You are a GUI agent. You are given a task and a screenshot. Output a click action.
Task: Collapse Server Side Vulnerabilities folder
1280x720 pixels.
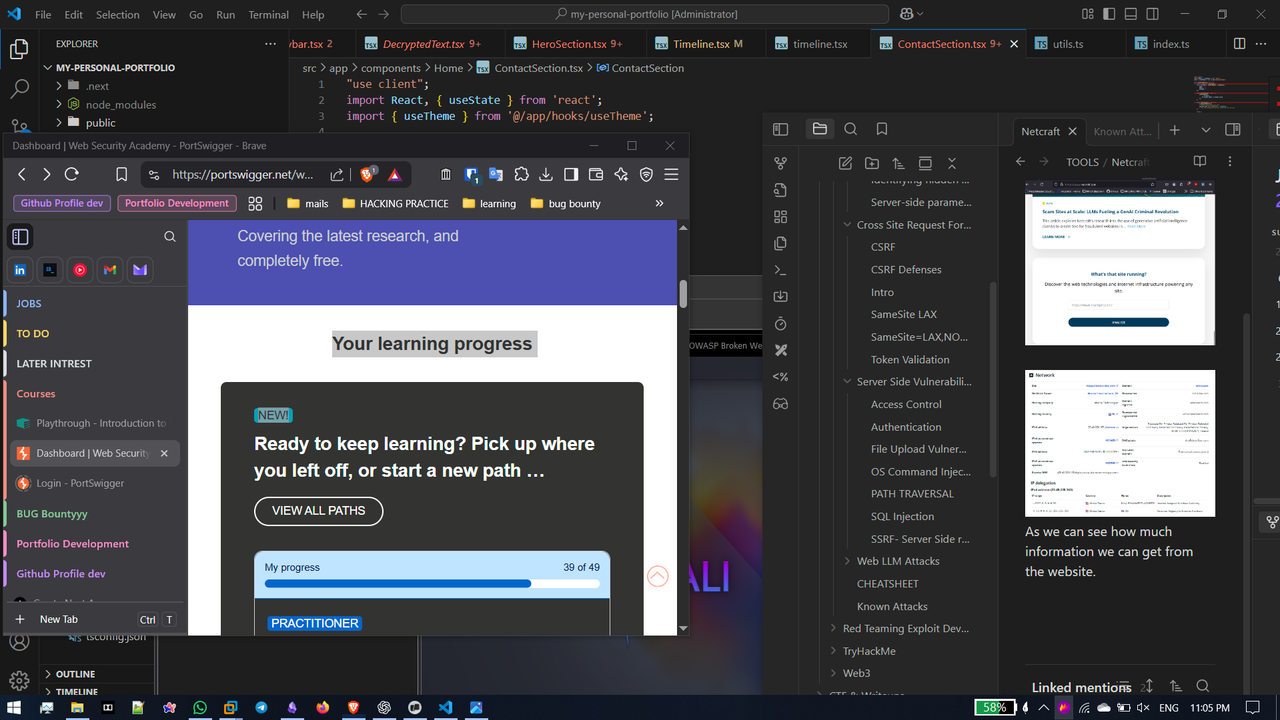(x=848, y=382)
